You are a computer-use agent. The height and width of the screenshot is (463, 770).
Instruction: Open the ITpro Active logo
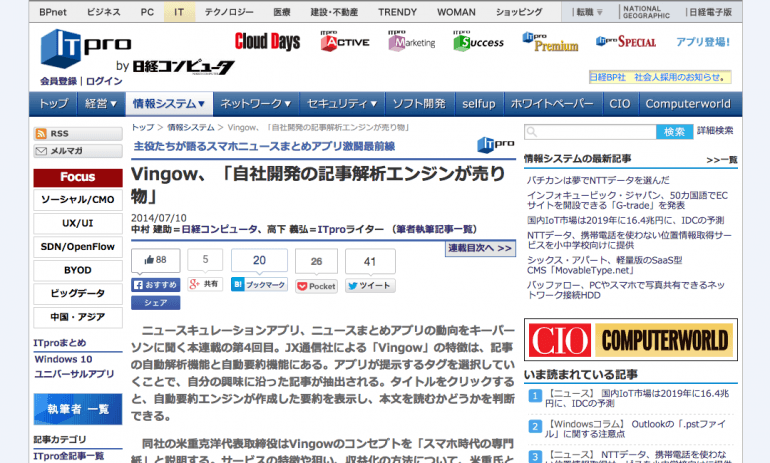tap(345, 41)
